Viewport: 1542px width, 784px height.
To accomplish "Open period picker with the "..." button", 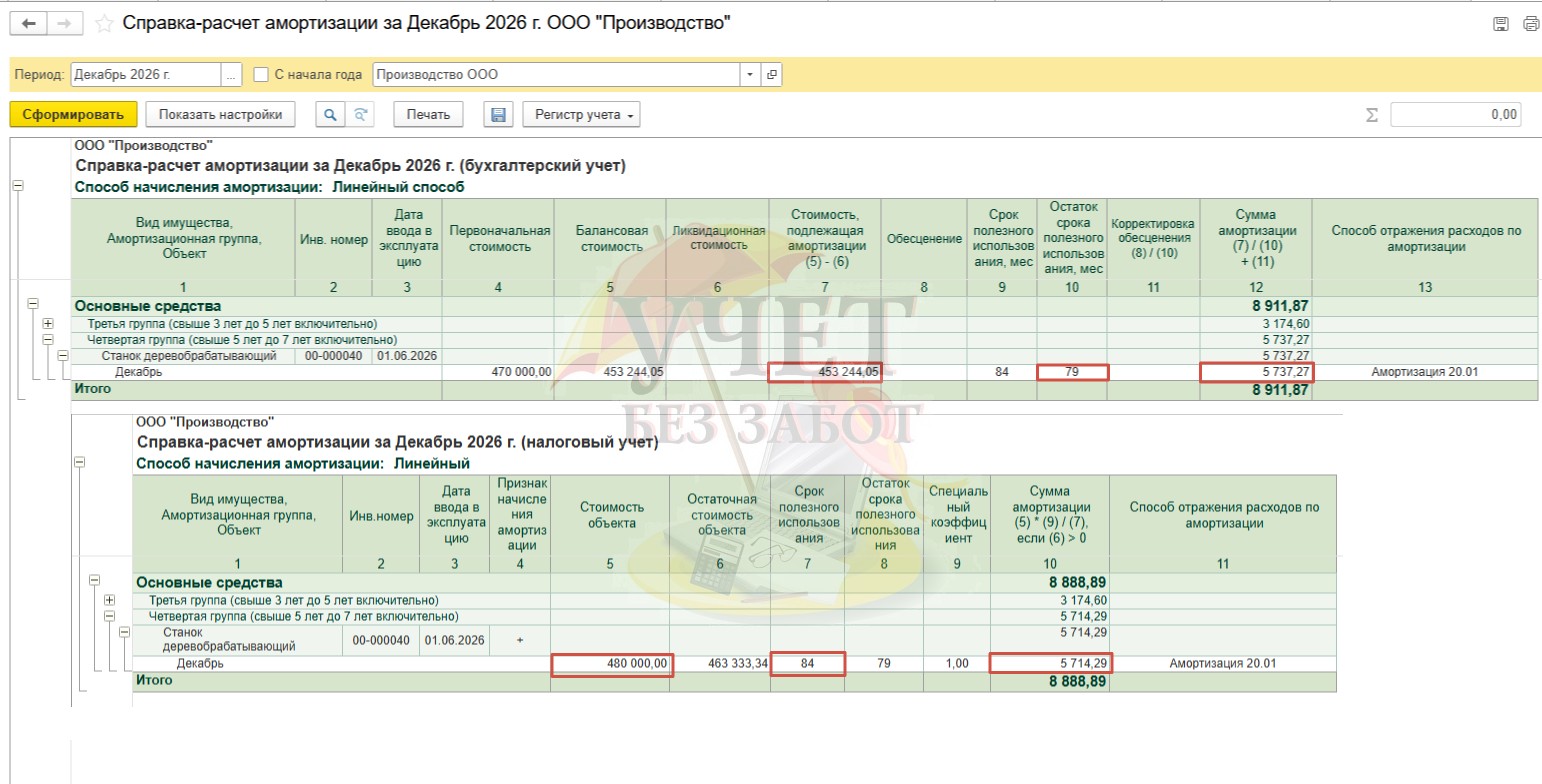I will coord(231,74).
